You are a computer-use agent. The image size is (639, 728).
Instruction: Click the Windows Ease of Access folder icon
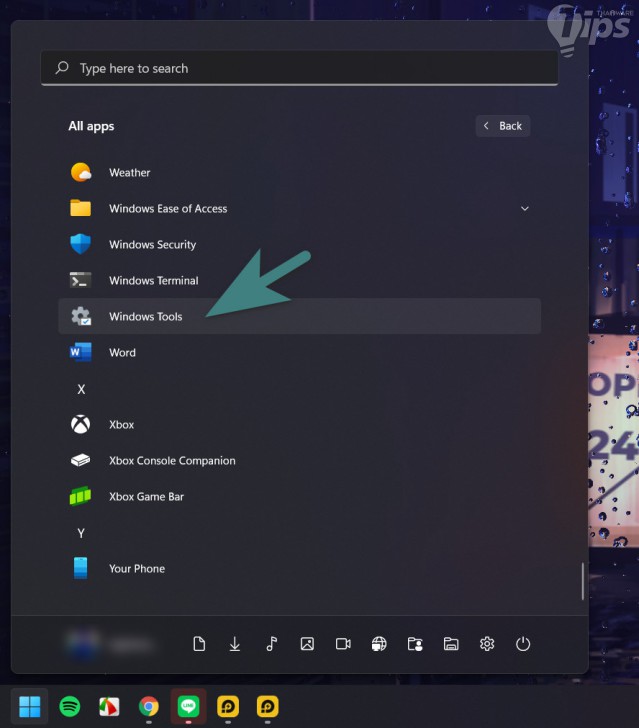coord(80,208)
